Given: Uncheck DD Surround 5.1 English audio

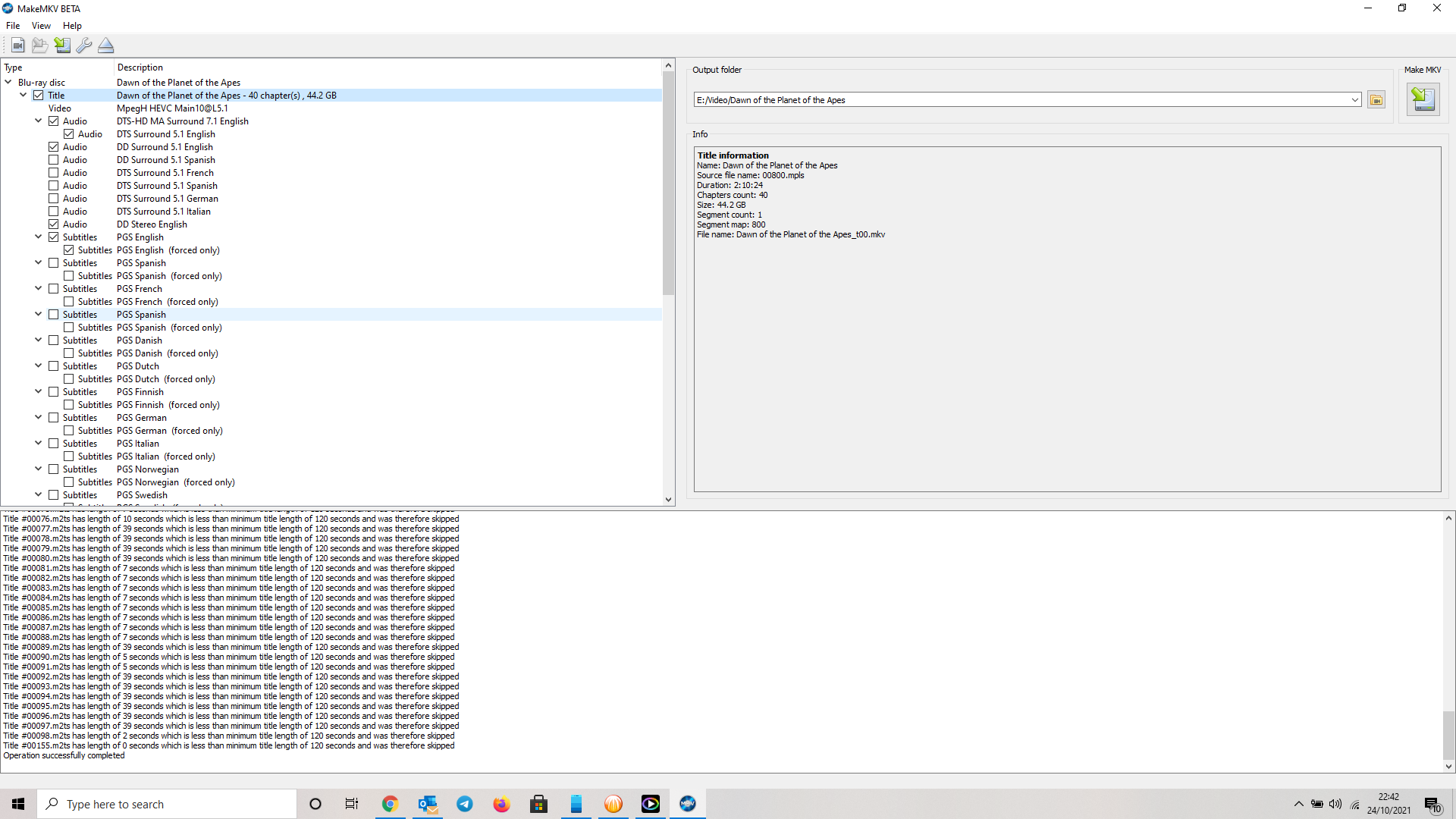Looking at the screenshot, I should [53, 147].
